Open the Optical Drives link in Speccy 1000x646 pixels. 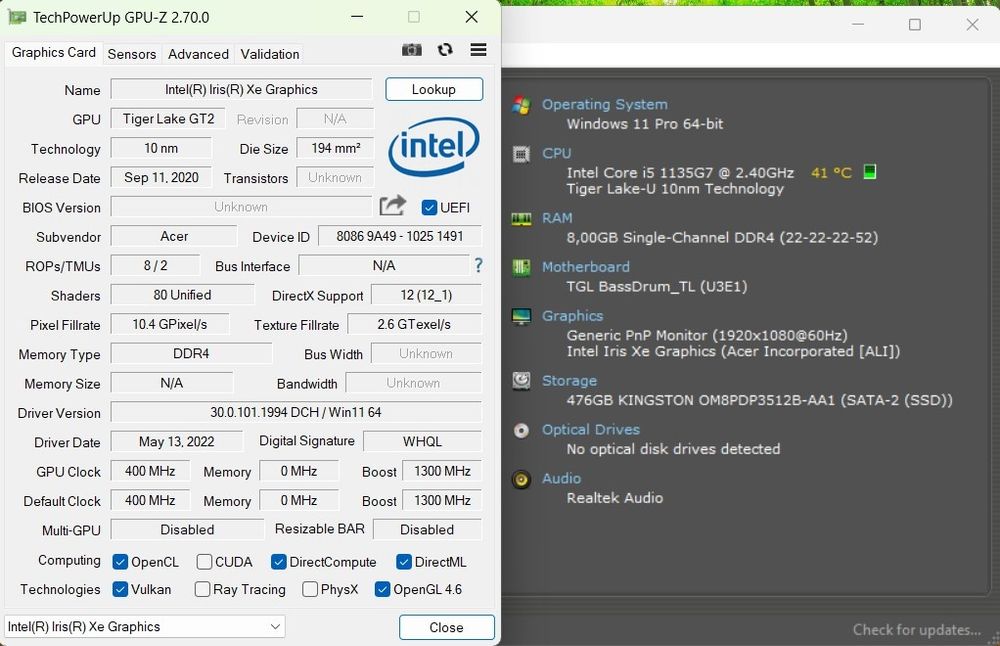click(x=591, y=430)
